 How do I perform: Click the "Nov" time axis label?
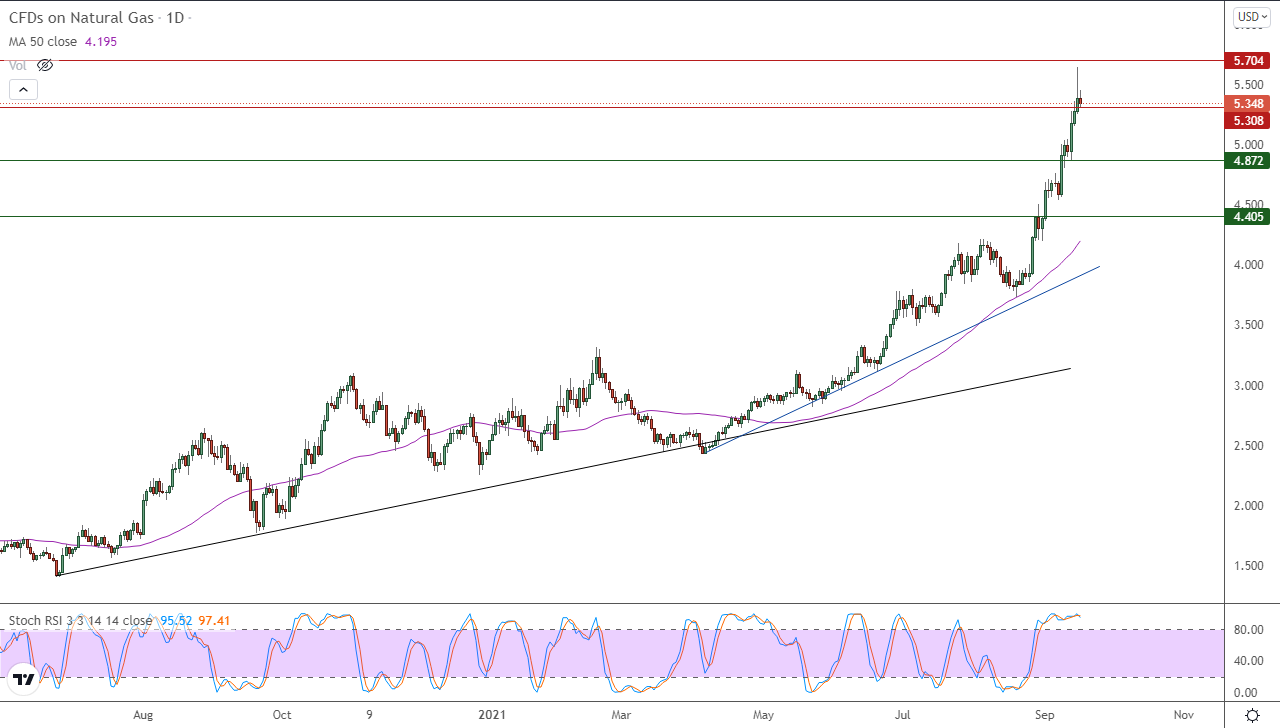pos(1183,715)
